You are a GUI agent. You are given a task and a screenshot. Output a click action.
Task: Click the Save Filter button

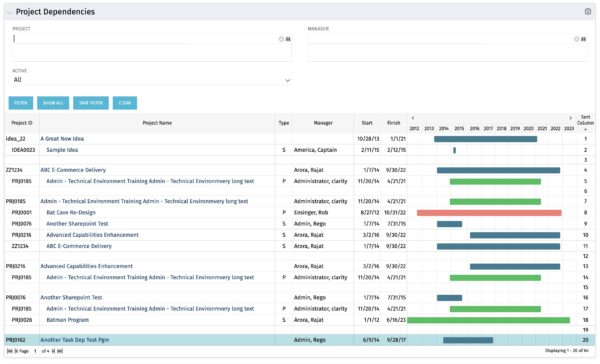[x=91, y=103]
